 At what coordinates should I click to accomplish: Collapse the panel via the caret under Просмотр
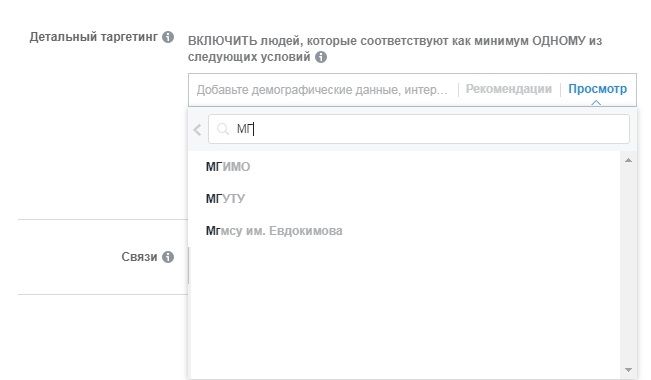click(596, 102)
